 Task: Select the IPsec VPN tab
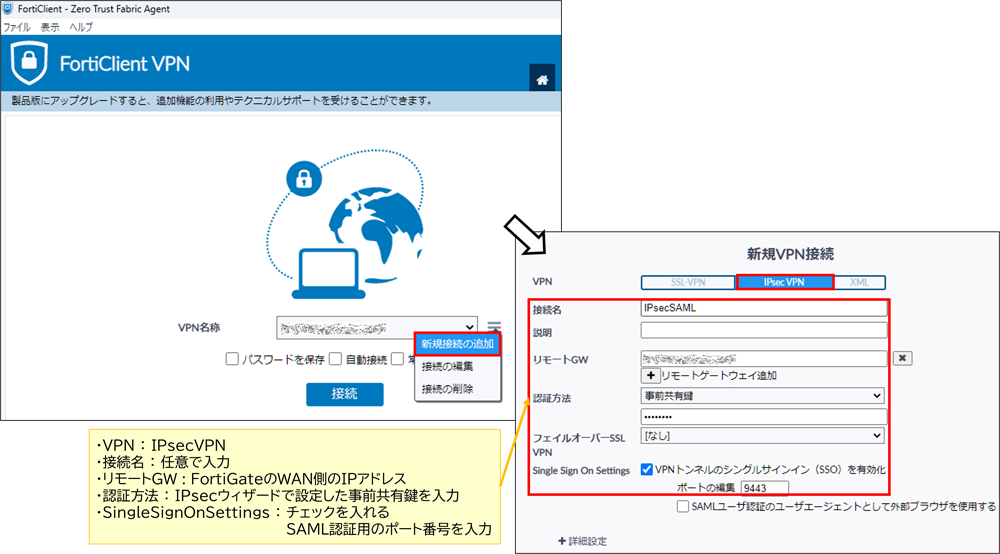click(785, 282)
